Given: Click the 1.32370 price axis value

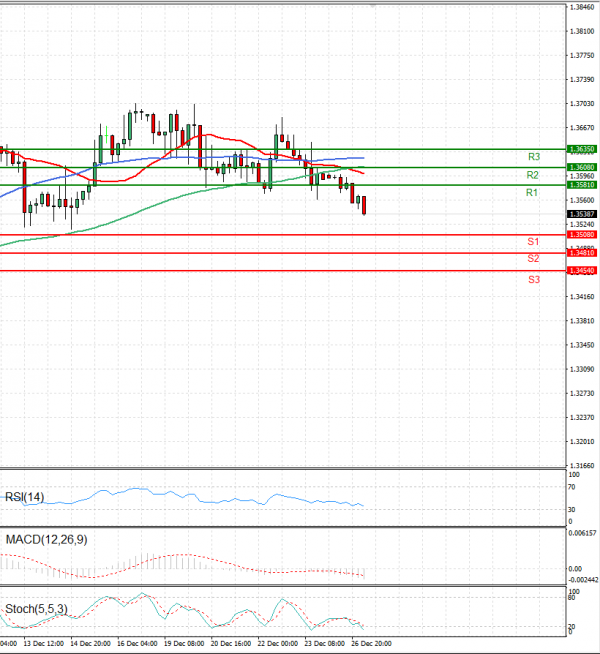Looking at the screenshot, I should coord(582,418).
